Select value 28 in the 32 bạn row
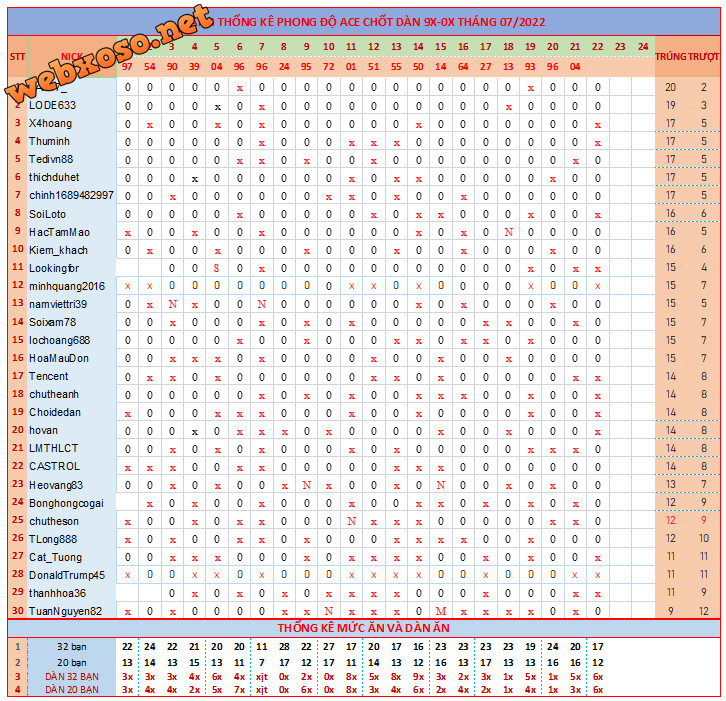Viewport: 726px width, 701px height. tap(284, 646)
